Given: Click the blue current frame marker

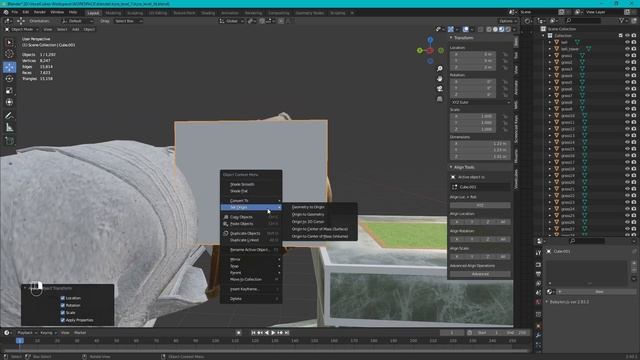Looking at the screenshot, I should [20, 340].
